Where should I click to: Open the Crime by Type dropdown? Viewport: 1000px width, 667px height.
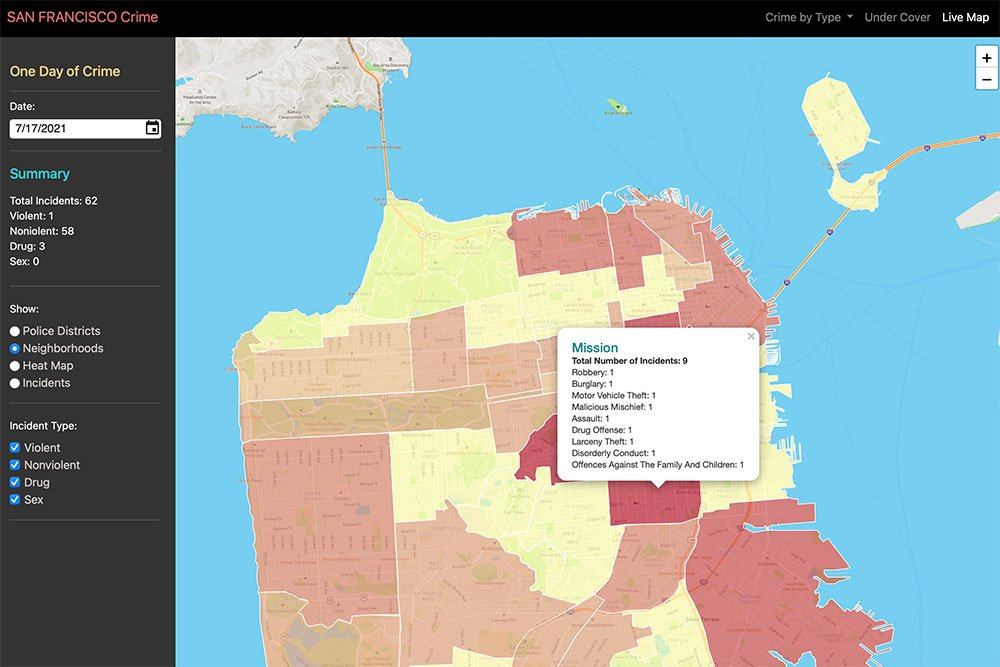pos(809,17)
